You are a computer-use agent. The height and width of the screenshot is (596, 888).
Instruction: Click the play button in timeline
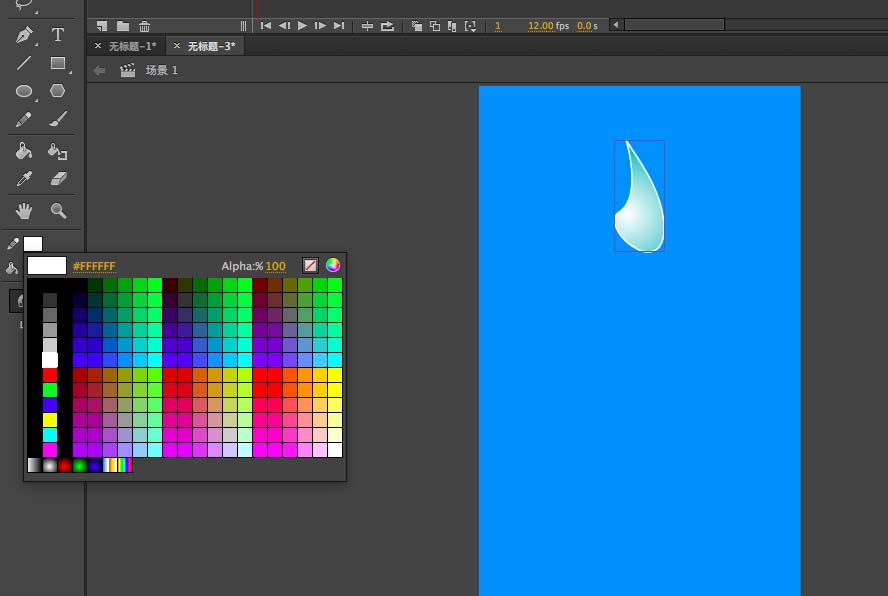(302, 25)
